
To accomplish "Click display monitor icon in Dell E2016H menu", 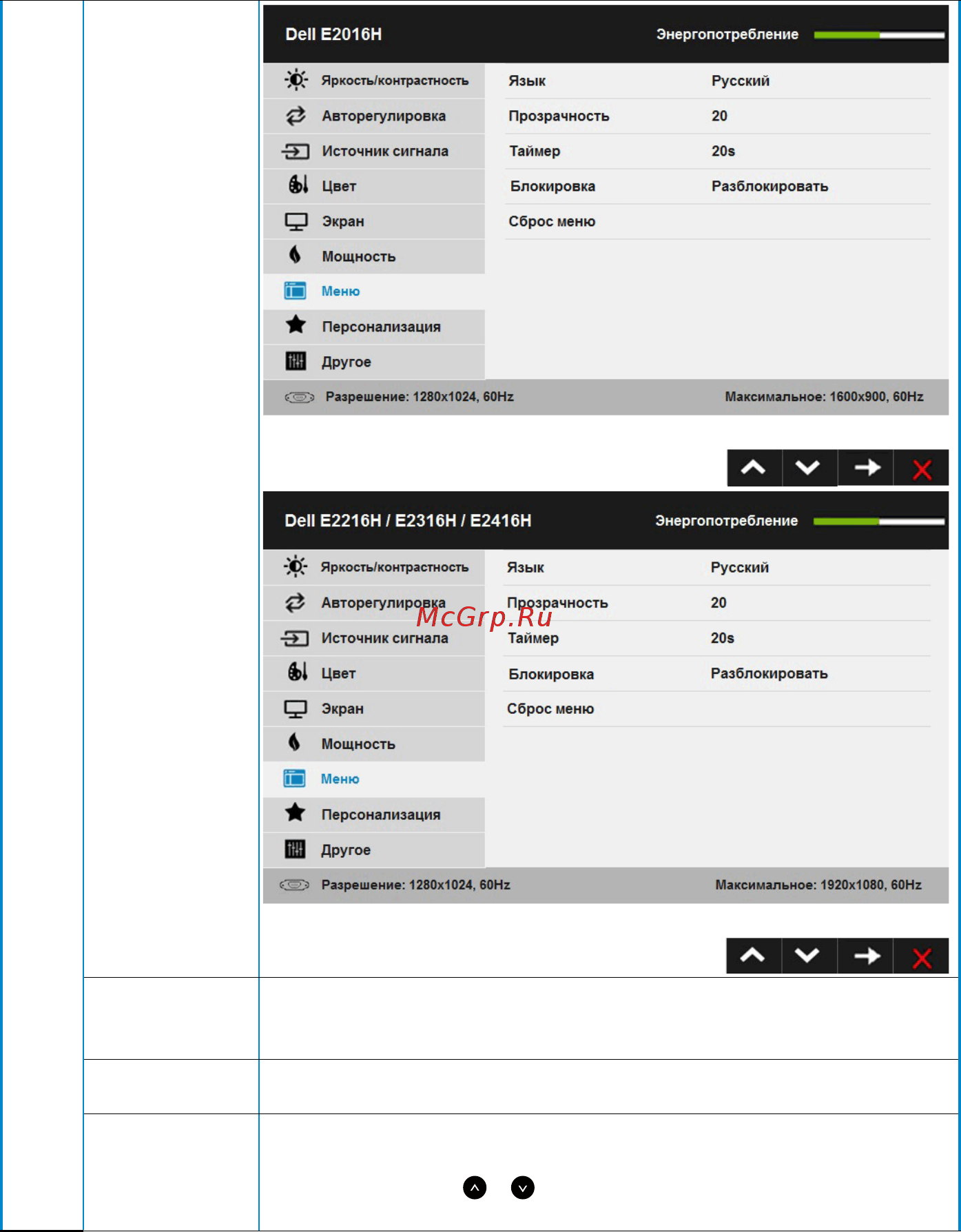I will click(296, 221).
